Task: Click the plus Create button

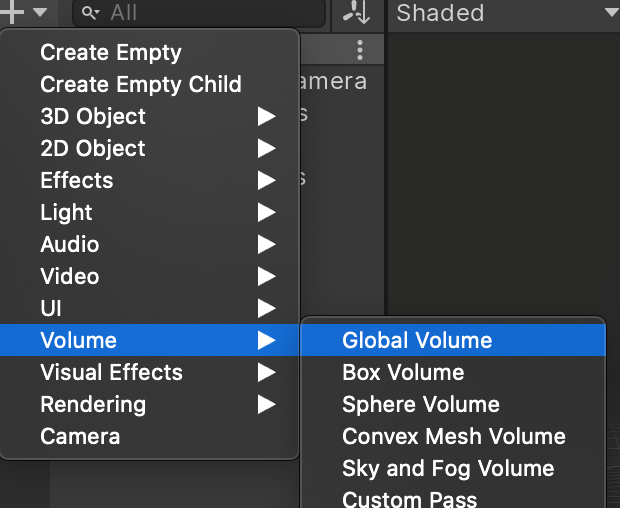Action: point(14,12)
